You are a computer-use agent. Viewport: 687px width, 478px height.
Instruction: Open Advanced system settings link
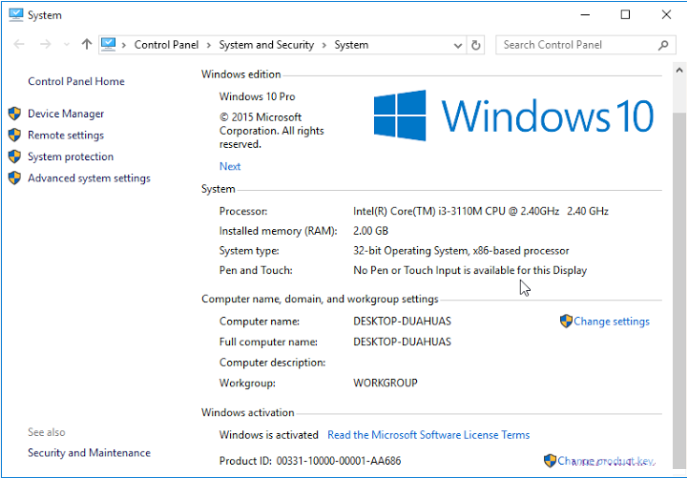(x=89, y=178)
